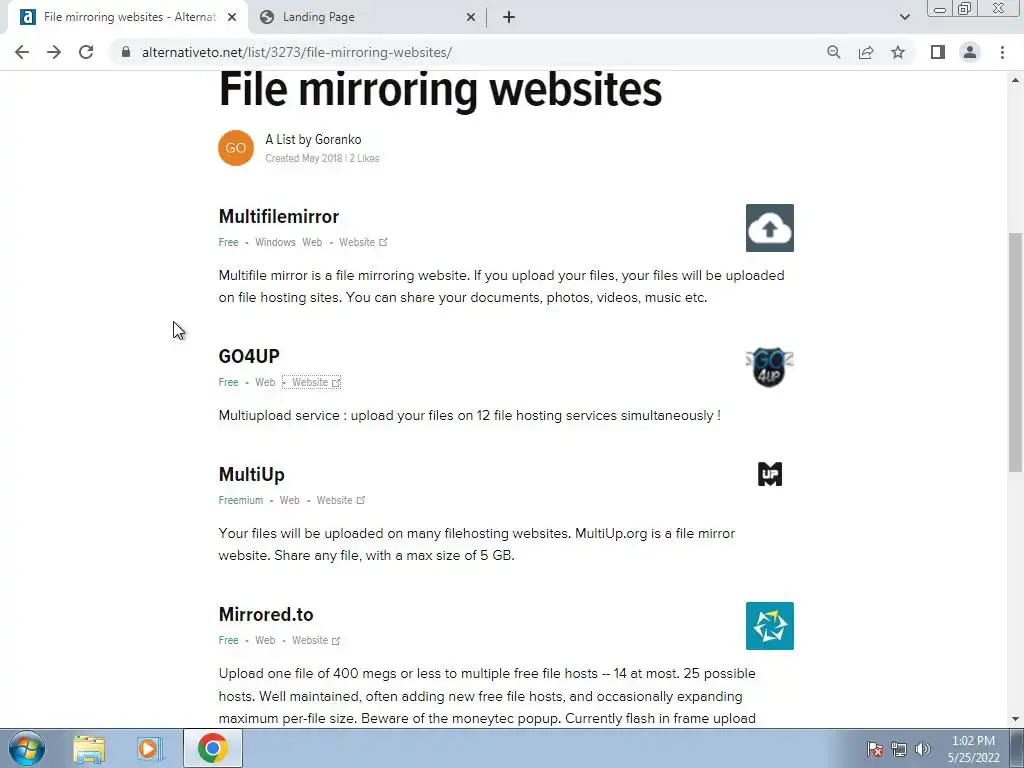1024x768 pixels.
Task: Click Windows platform tag under Multifilemirror
Action: (x=275, y=242)
